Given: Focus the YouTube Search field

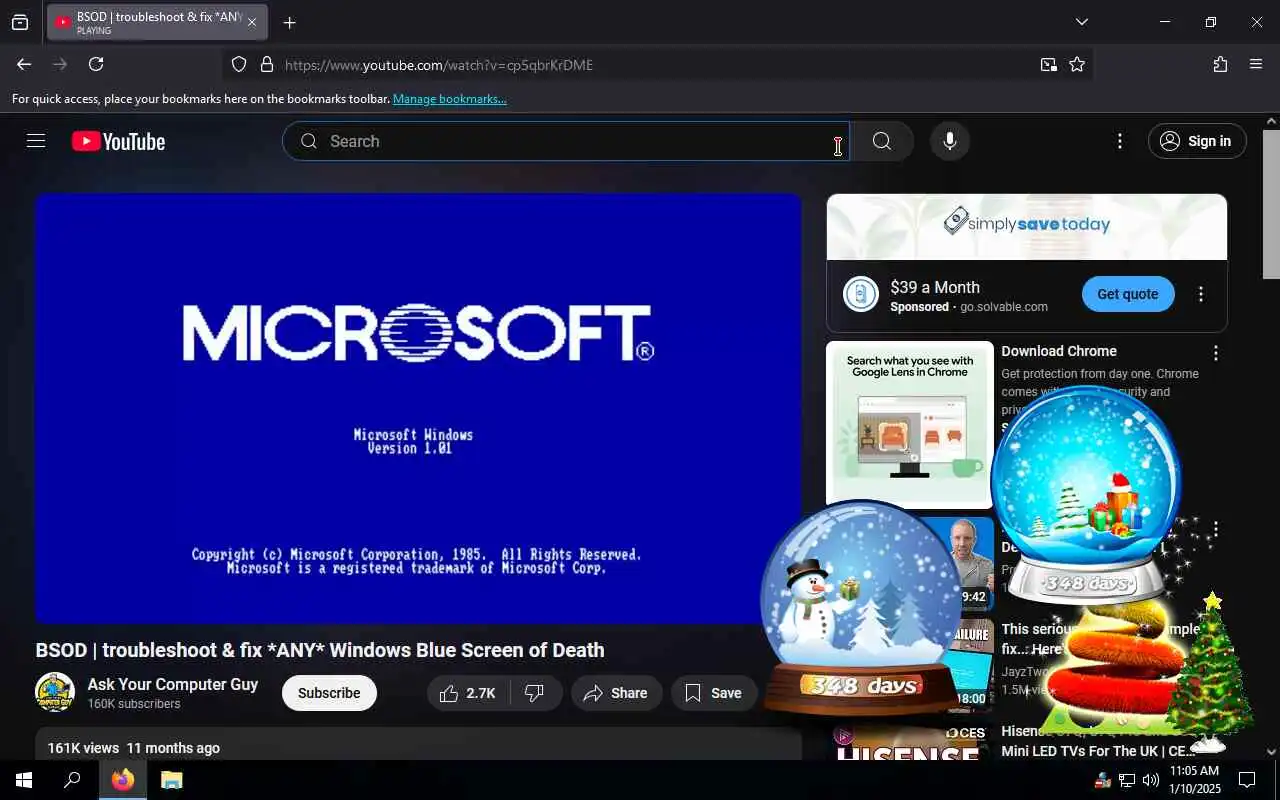Looking at the screenshot, I should 566,141.
